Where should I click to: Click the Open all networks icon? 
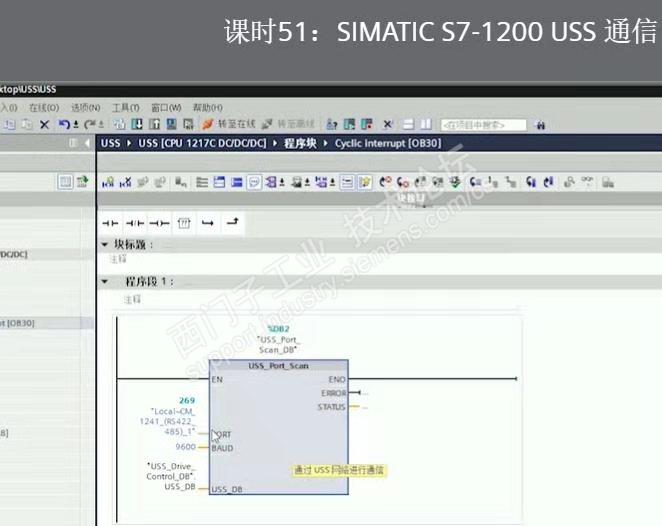(219, 182)
